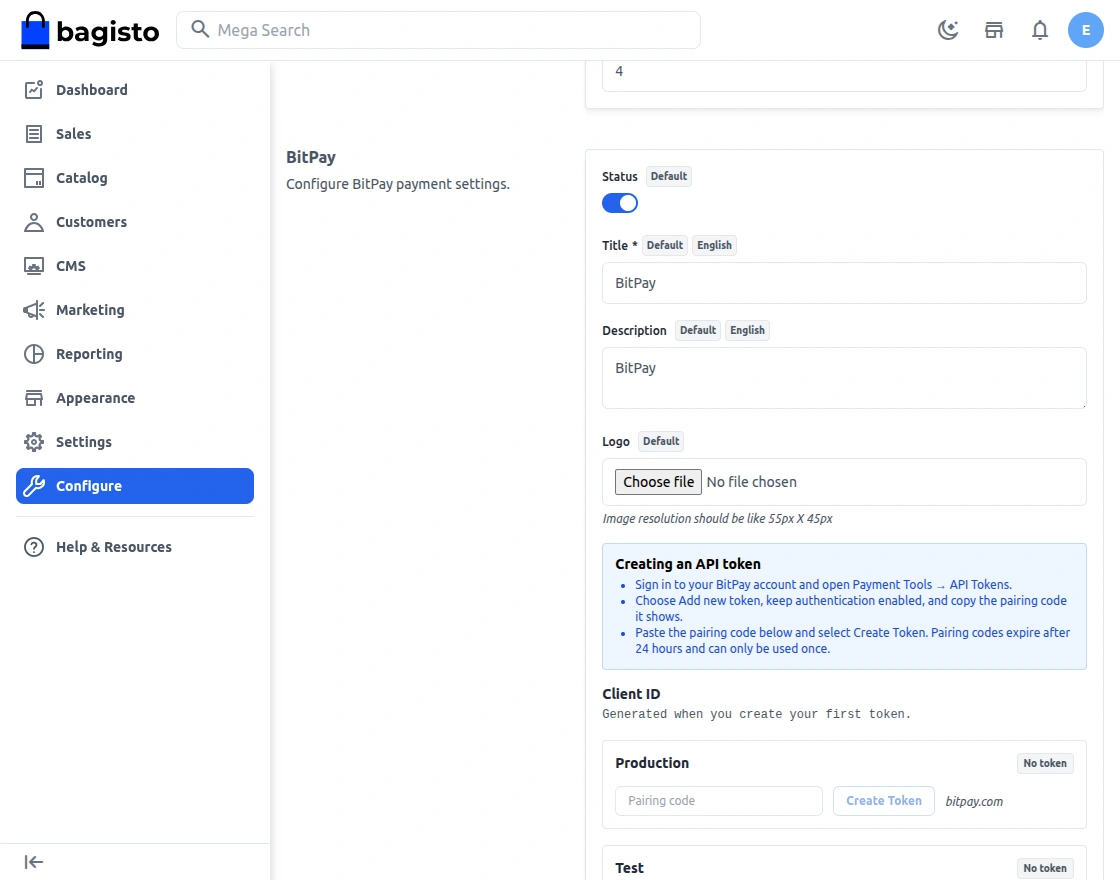Open the storefront shop icon
The height and width of the screenshot is (880, 1120).
point(994,30)
